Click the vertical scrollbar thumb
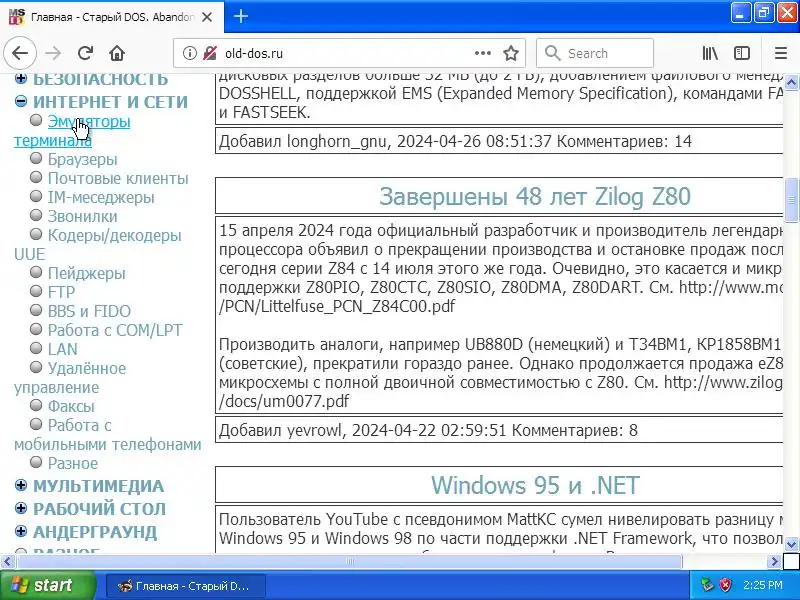Screen dimensions: 800x600 [791, 200]
